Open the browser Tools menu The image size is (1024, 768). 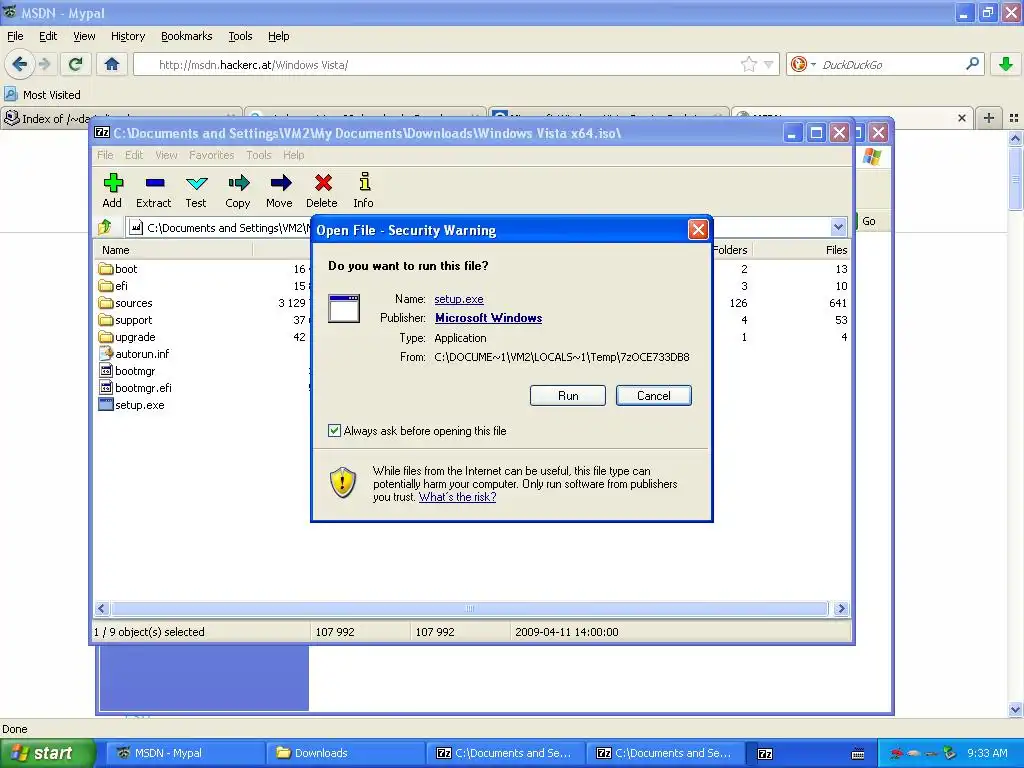240,36
